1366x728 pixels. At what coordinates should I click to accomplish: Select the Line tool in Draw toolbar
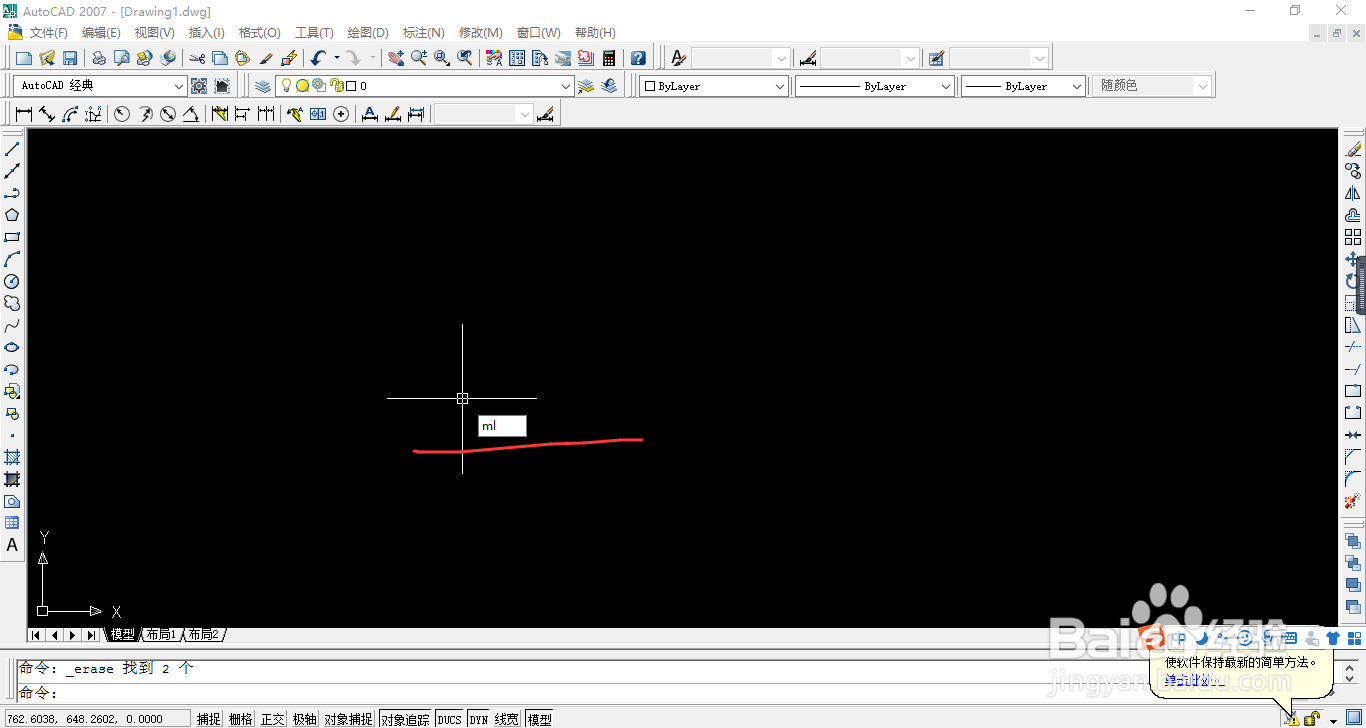12,149
